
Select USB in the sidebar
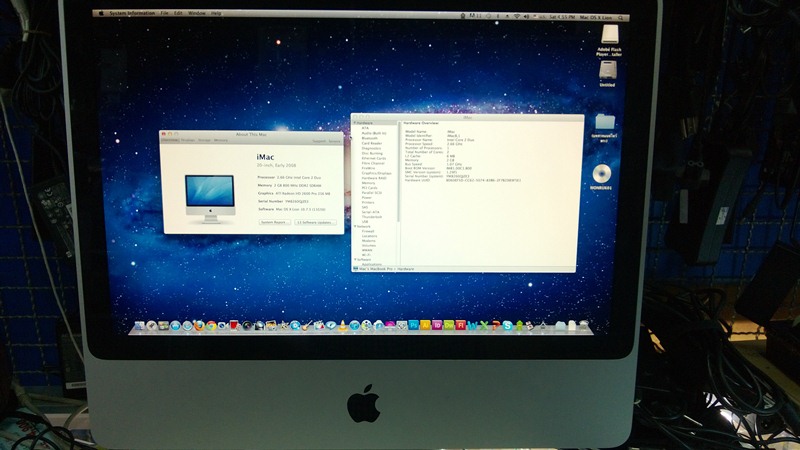365,221
